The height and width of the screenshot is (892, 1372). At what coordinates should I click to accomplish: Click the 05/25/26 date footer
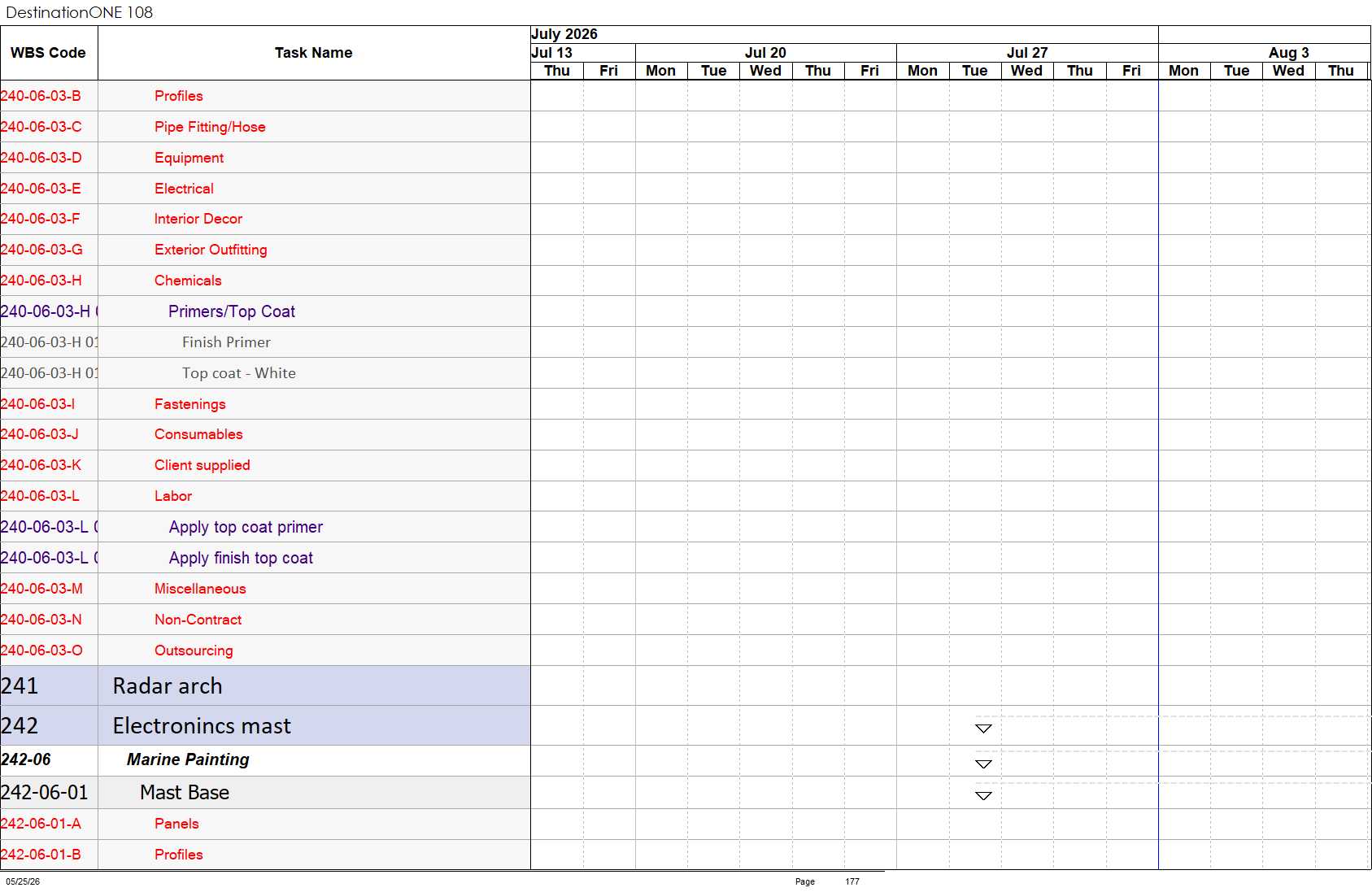tap(23, 881)
